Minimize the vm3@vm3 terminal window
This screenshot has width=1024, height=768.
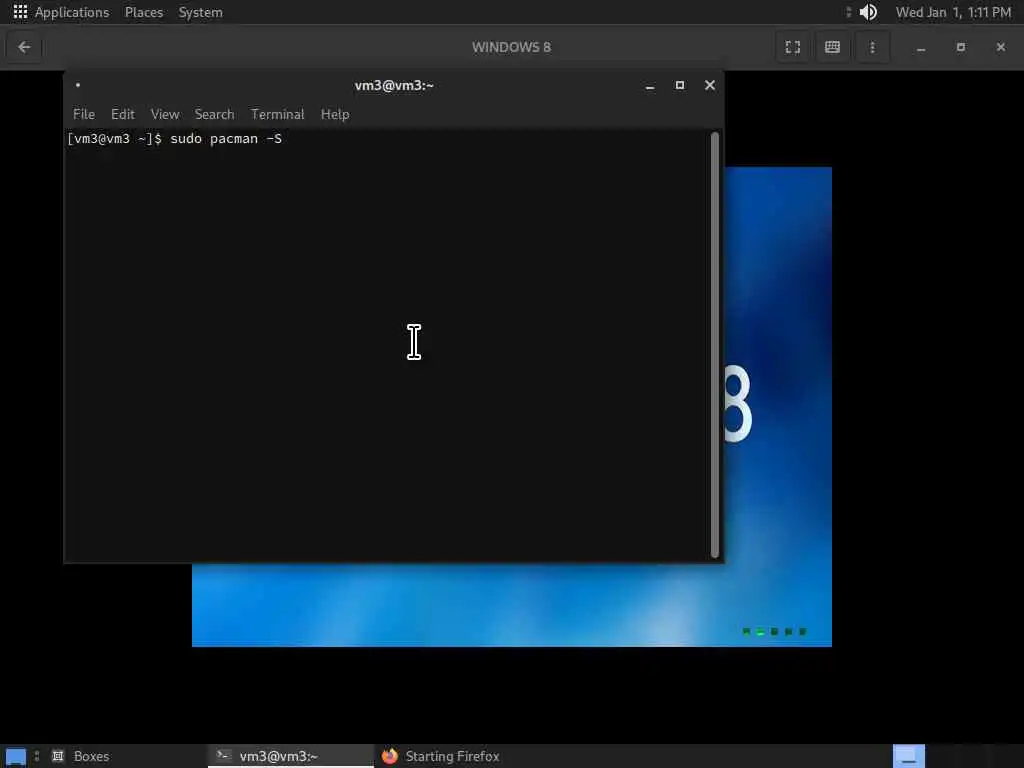[650, 86]
